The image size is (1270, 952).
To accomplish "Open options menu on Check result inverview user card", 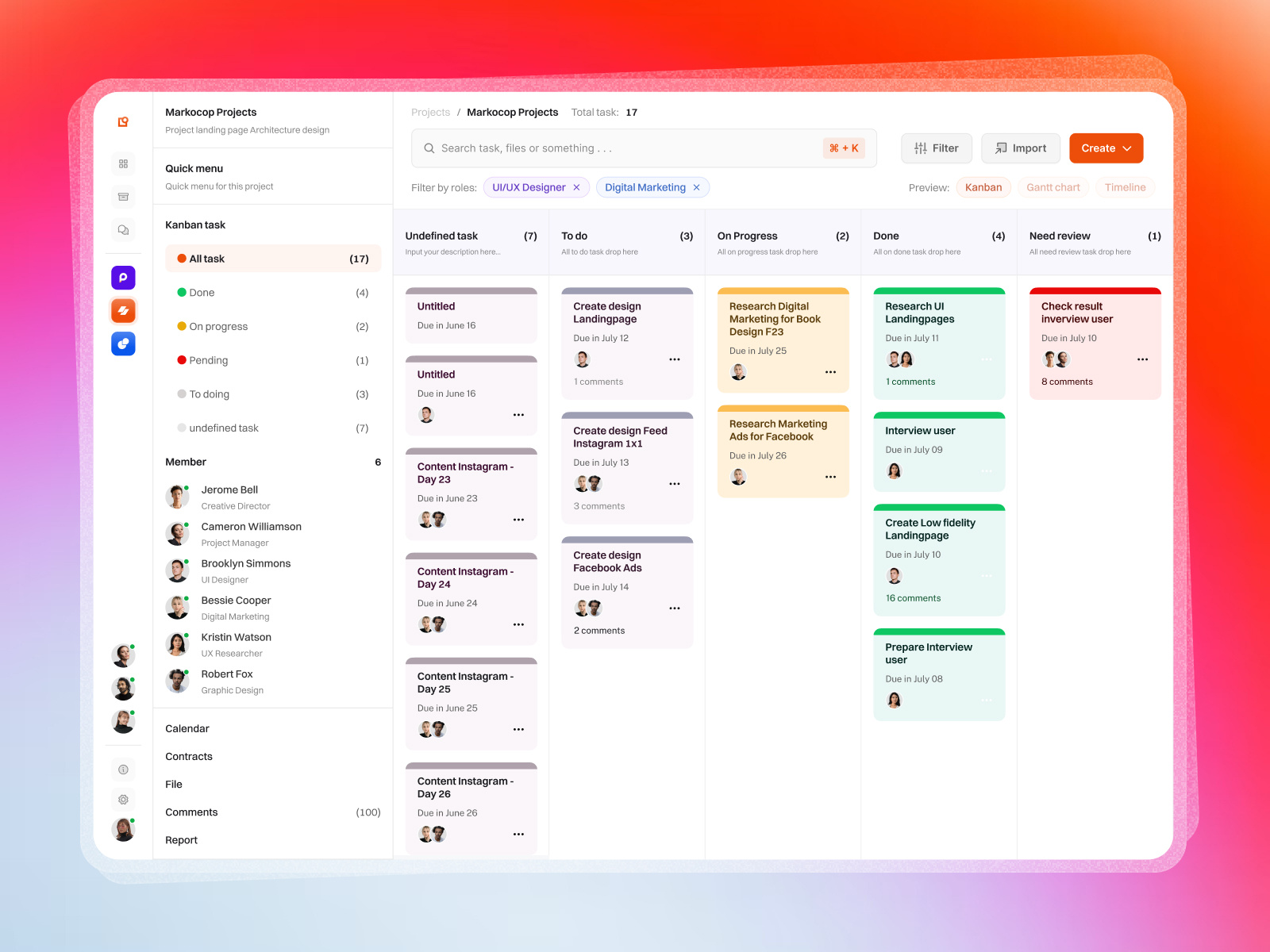I will [1142, 359].
